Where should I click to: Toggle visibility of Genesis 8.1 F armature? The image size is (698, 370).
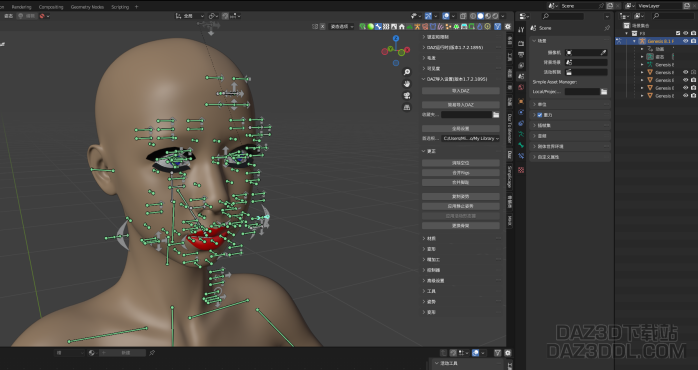click(686, 41)
